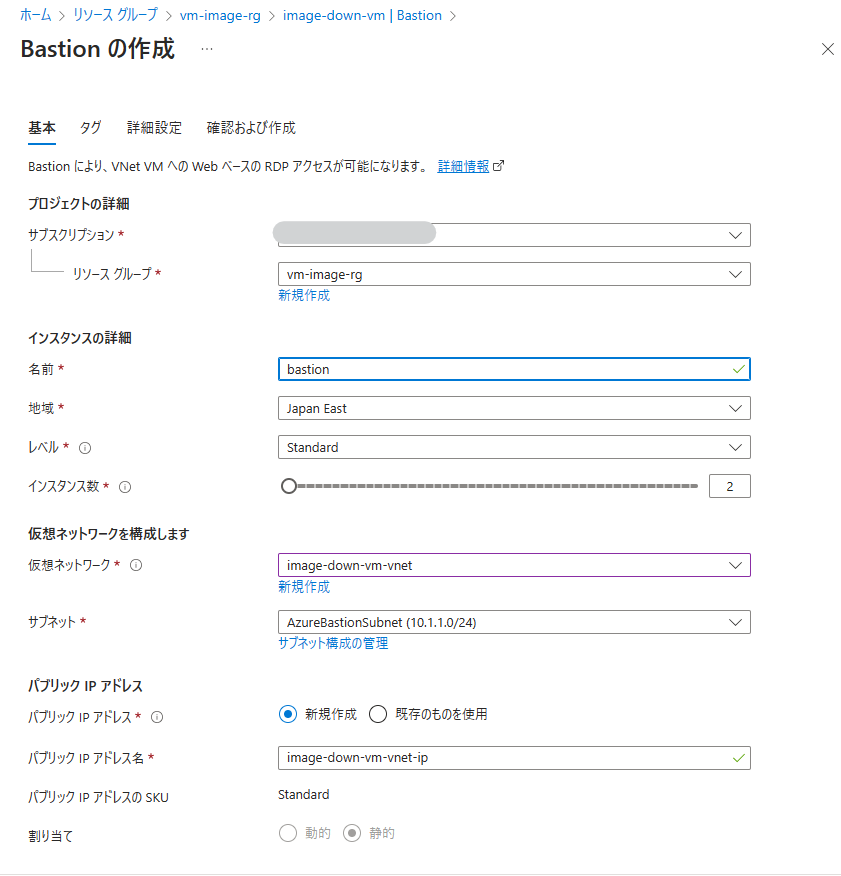Click the info icon beside インスタンス数
841x876 pixels.
tap(125, 487)
